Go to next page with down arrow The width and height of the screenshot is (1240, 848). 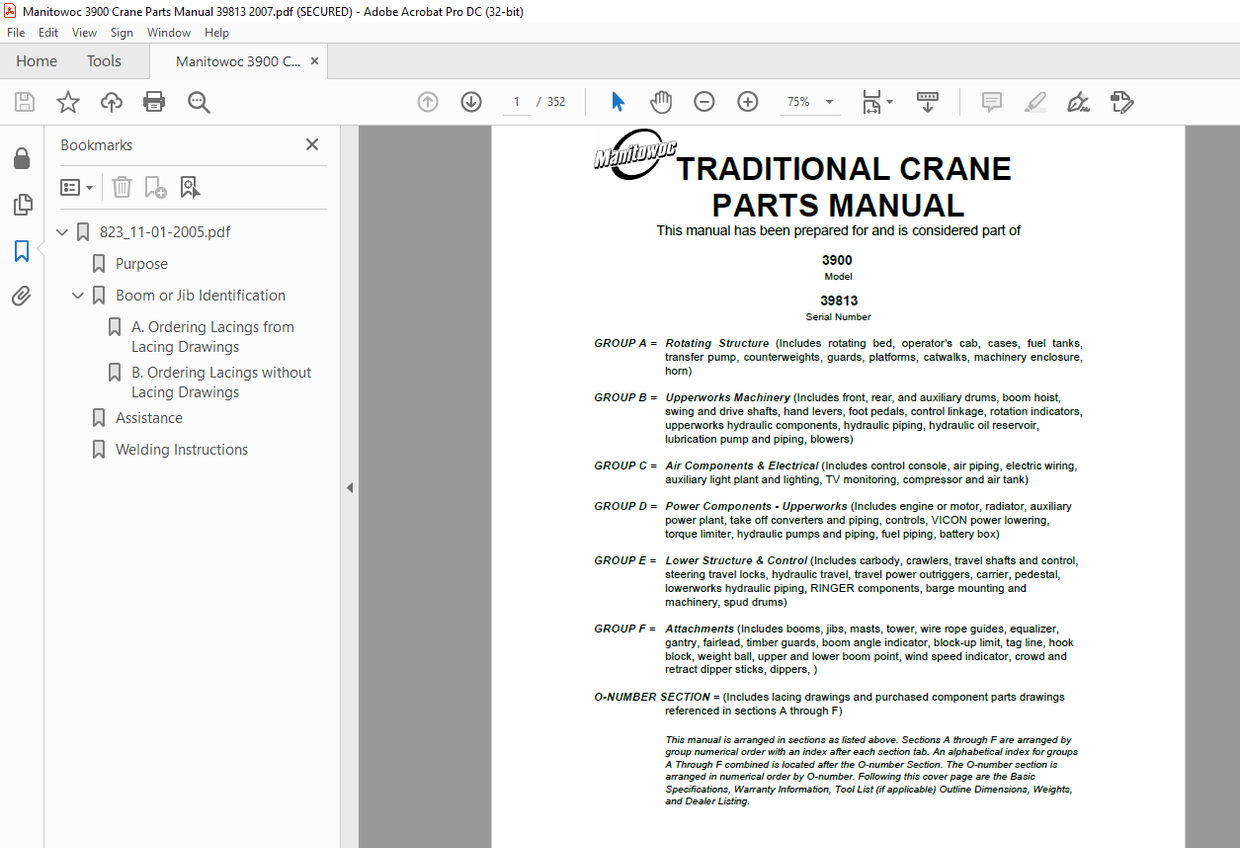click(470, 101)
